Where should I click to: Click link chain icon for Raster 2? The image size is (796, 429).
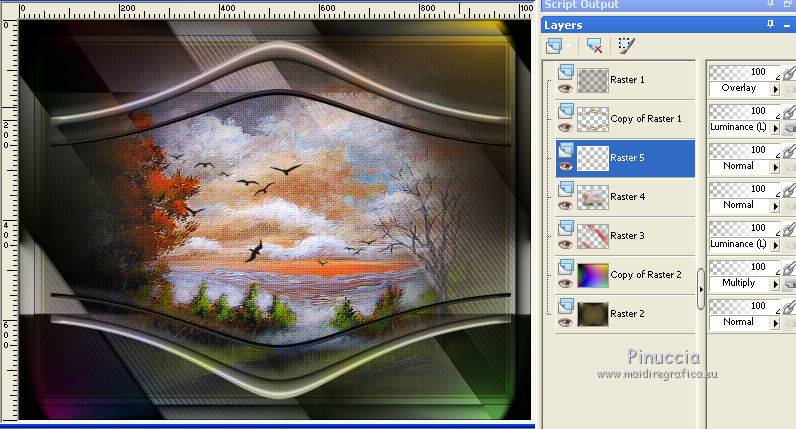789,308
